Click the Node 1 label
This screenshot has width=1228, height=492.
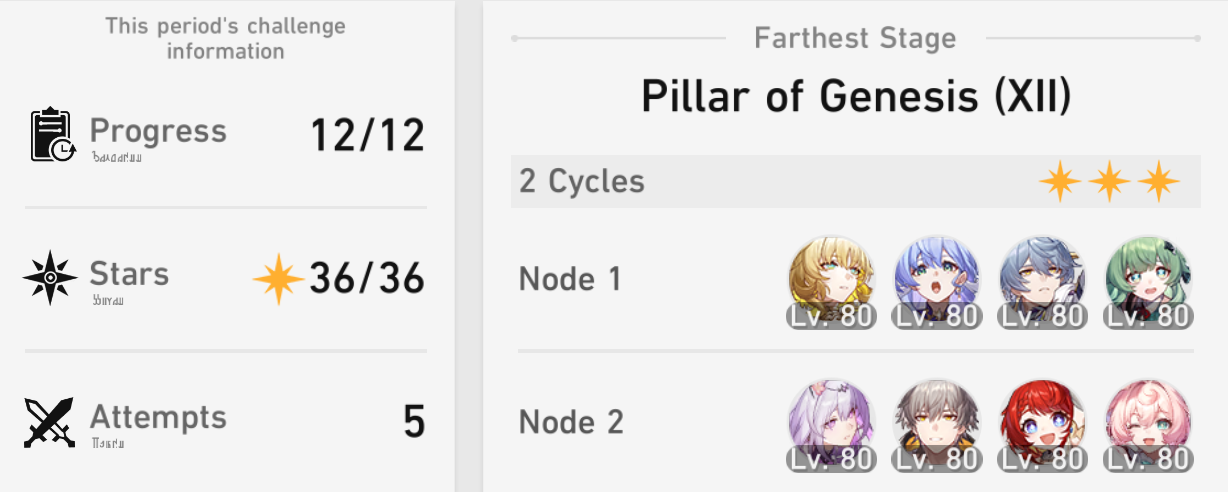click(570, 279)
